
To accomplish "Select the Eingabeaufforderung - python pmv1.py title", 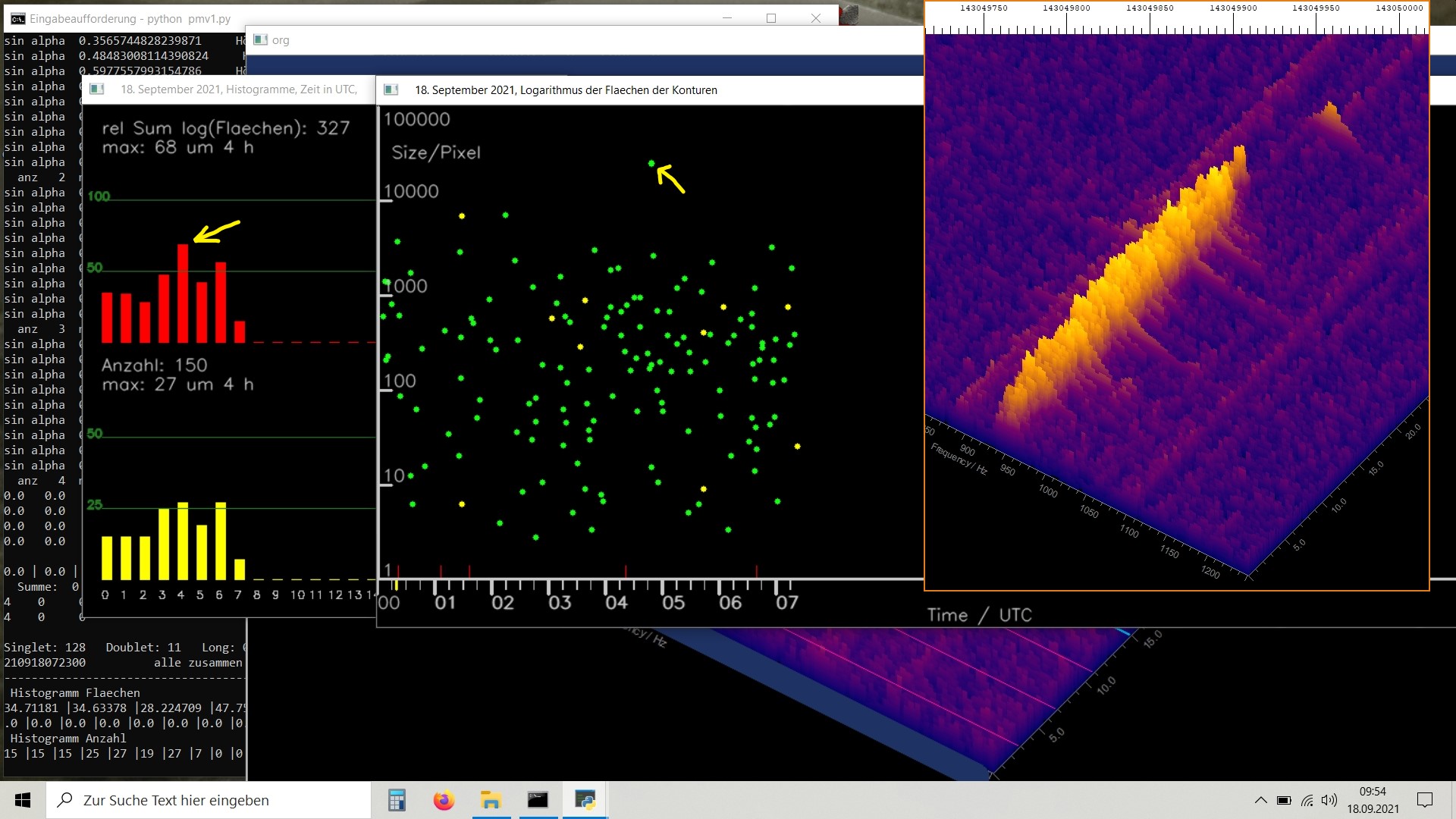I will (x=130, y=19).
